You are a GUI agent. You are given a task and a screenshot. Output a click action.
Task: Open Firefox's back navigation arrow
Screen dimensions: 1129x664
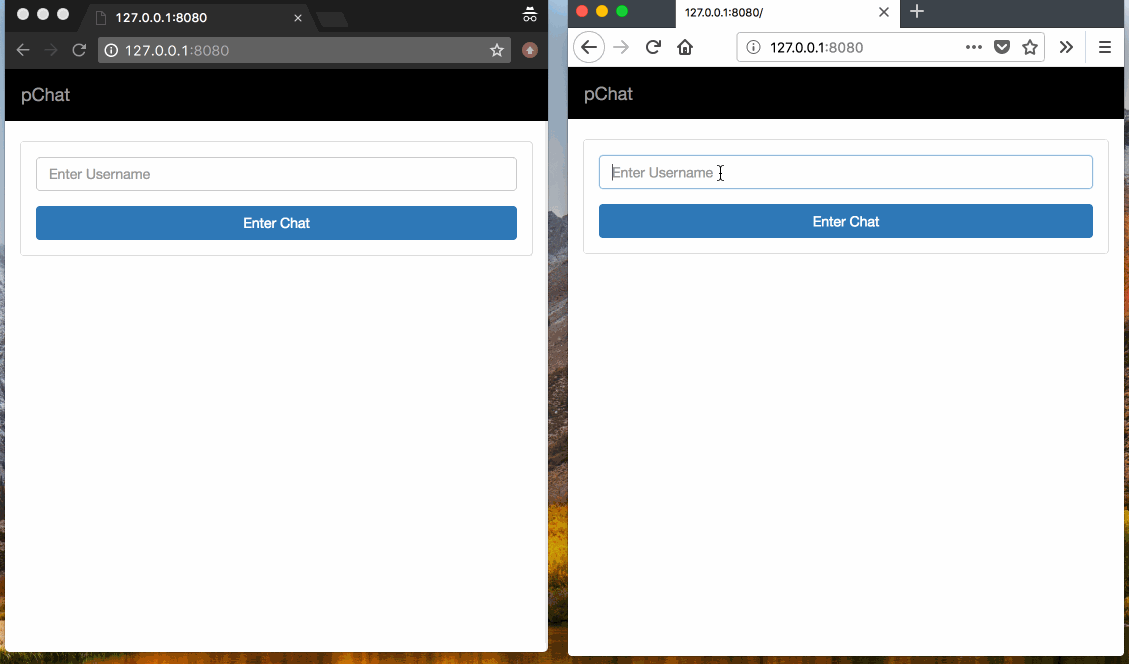pos(588,46)
